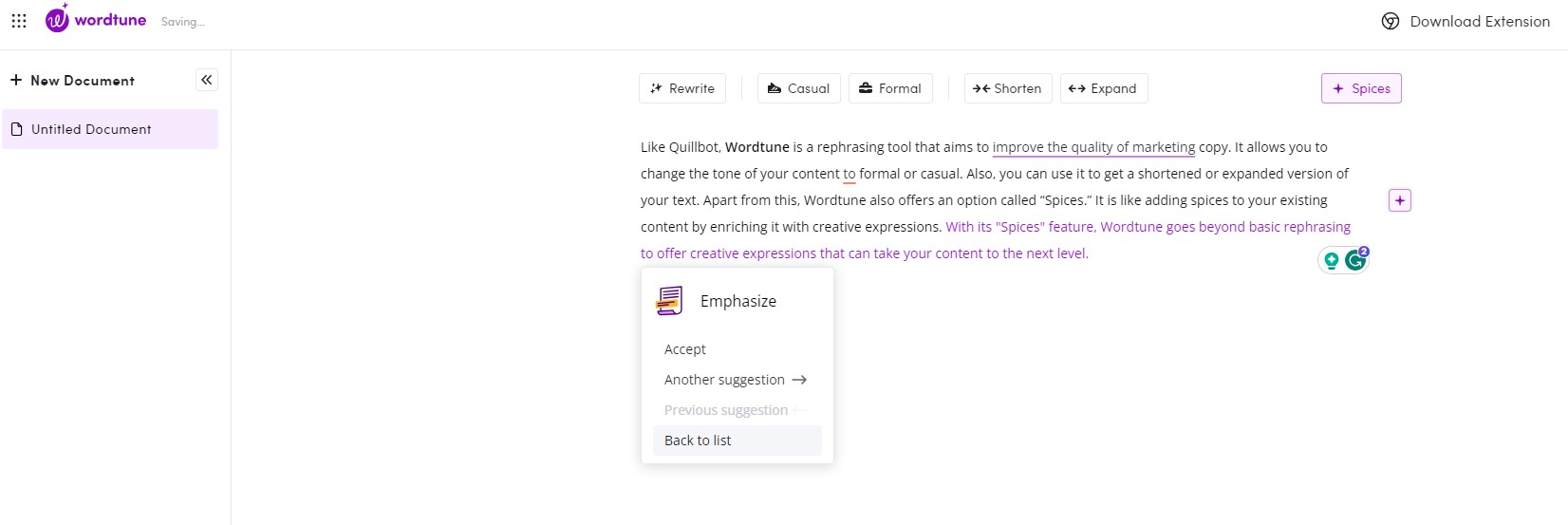1568x525 pixels.
Task: Apply the Casual tone
Action: coord(798,88)
